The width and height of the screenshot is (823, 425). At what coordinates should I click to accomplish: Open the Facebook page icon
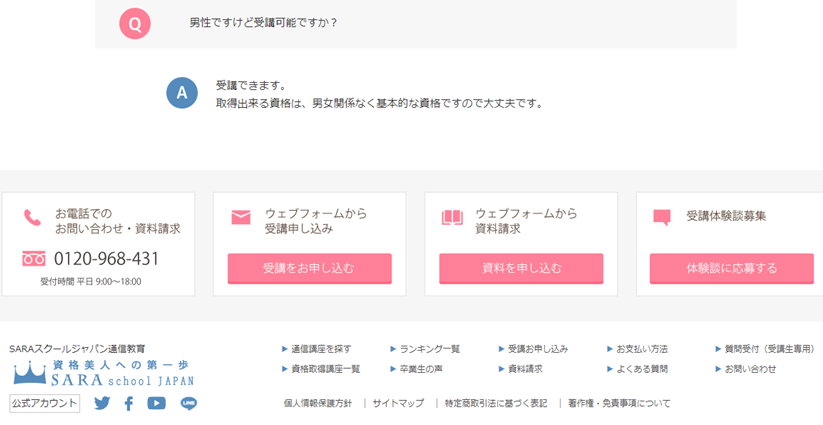tap(129, 404)
